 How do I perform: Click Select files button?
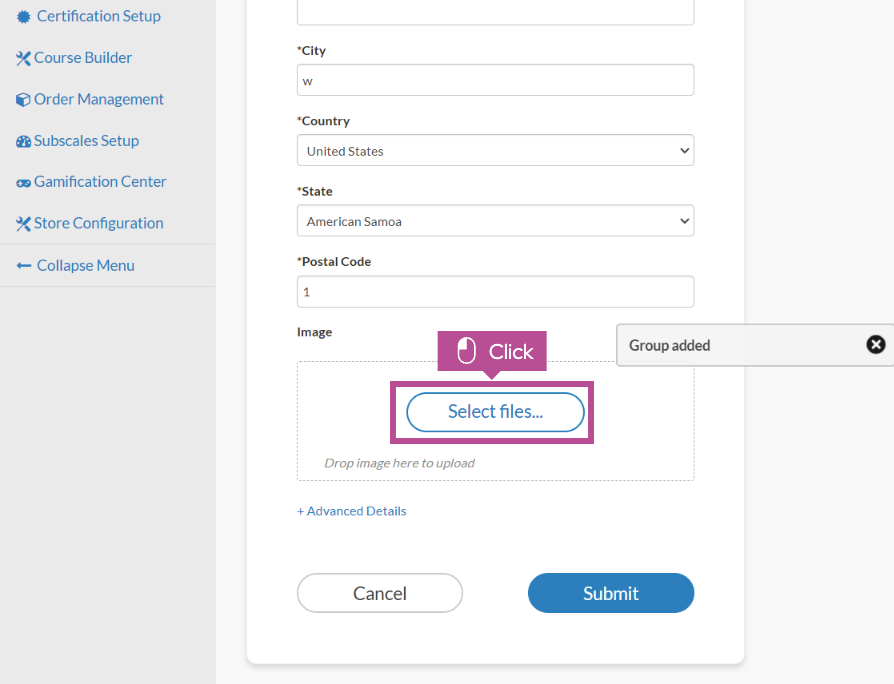(495, 412)
